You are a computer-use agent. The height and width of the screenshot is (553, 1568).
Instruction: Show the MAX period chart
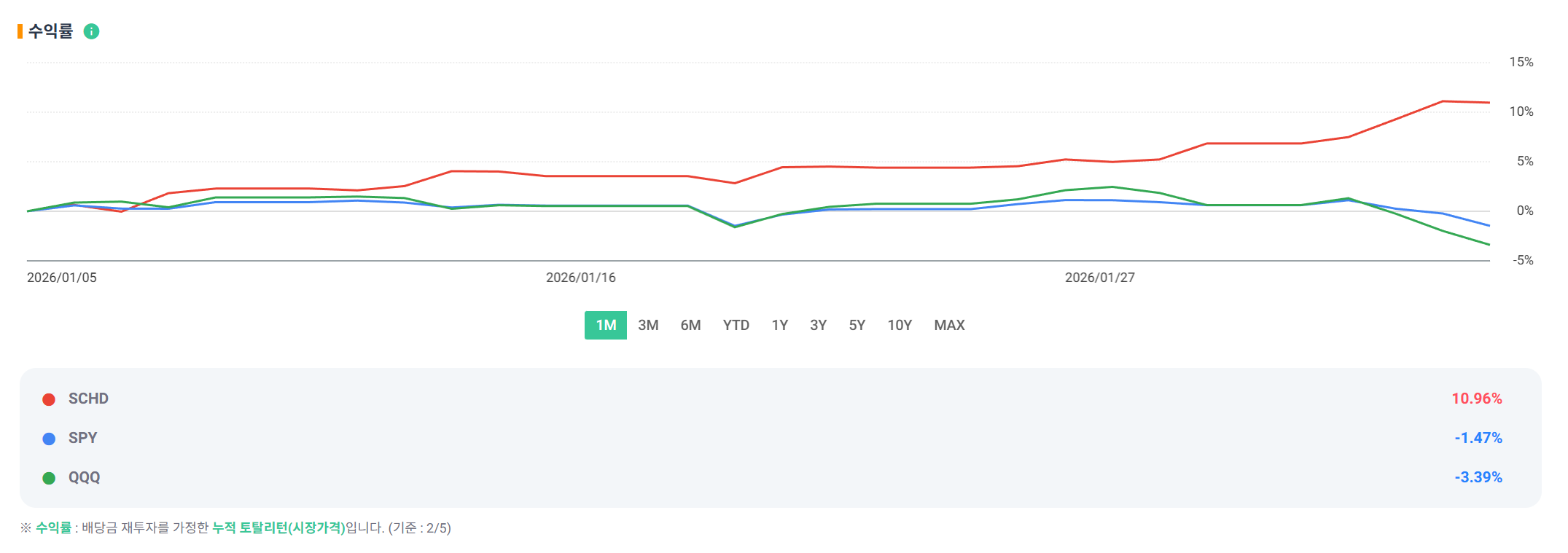point(949,325)
